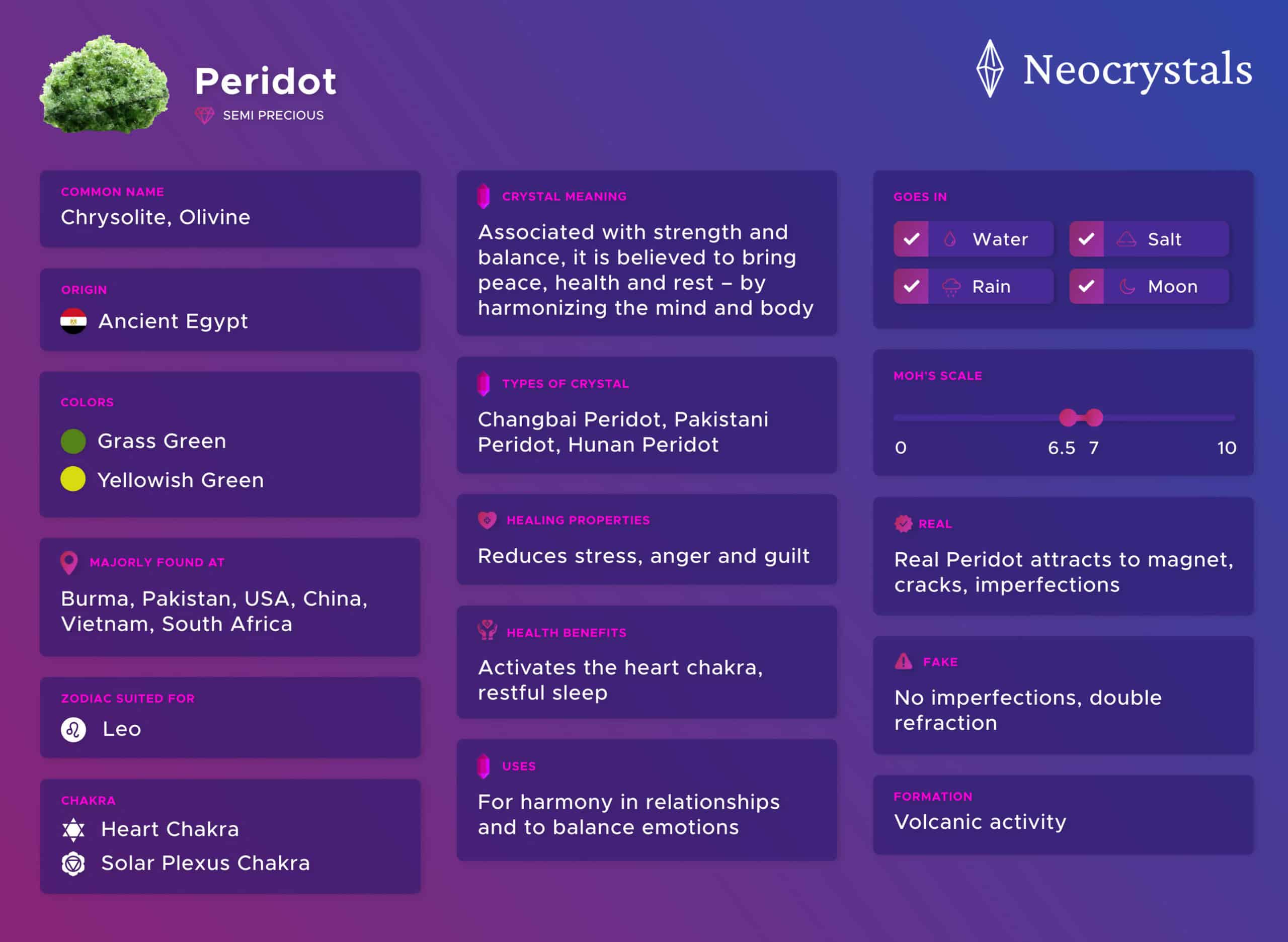Click the Solar Plexus Chakra icon

73,864
